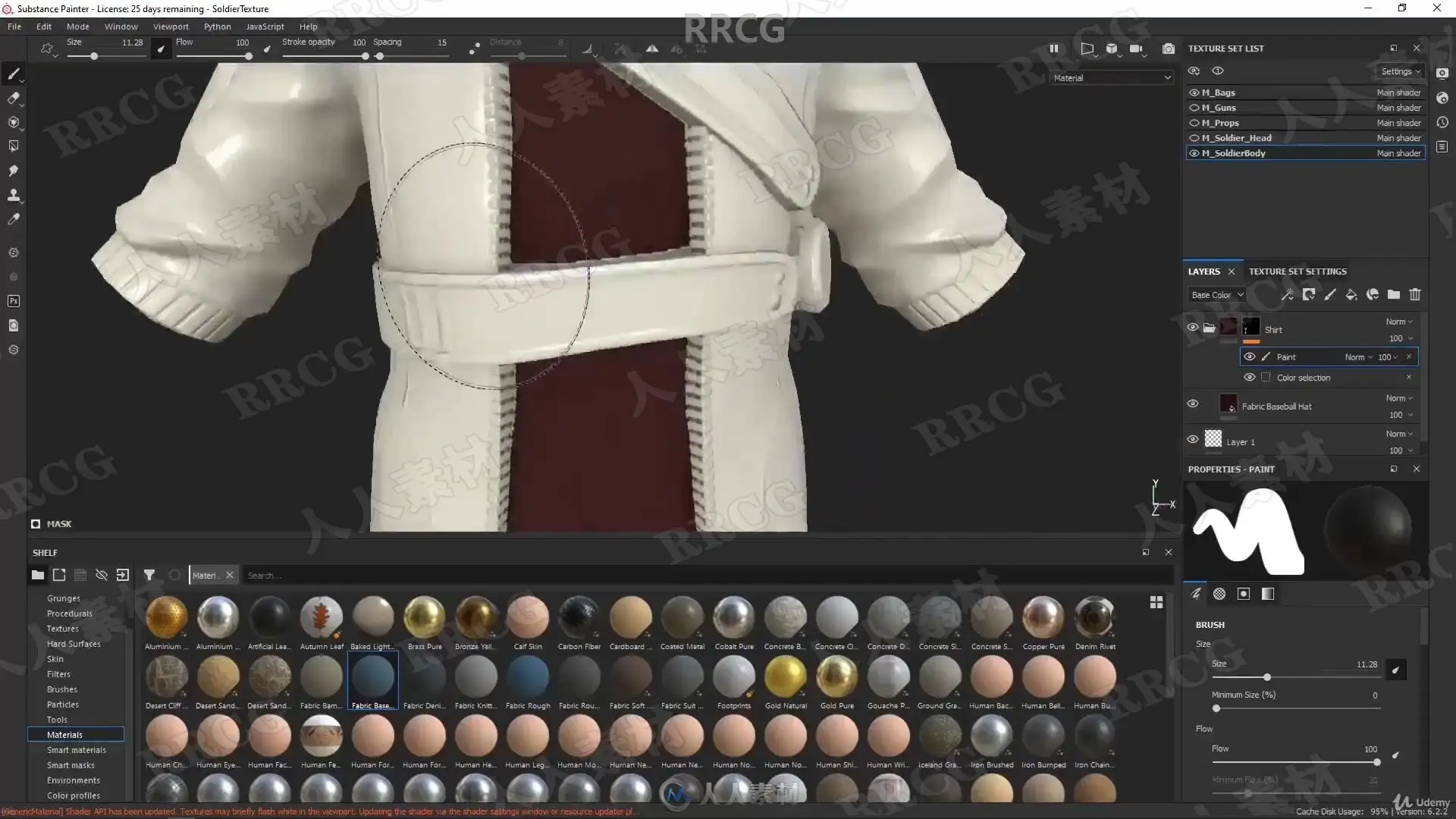Click the delete layer trash icon

coord(1414,295)
